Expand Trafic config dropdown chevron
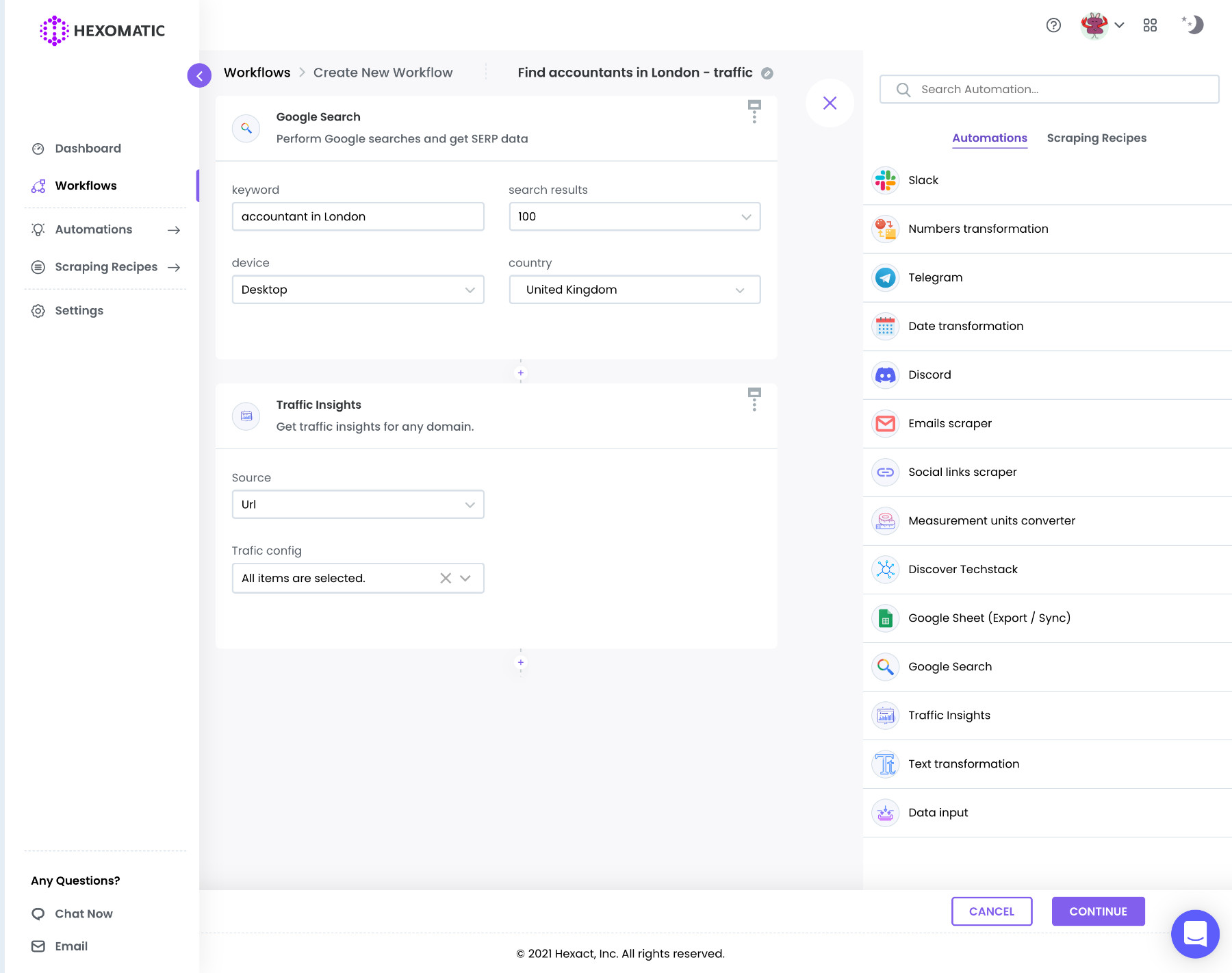1232x973 pixels. (x=466, y=578)
